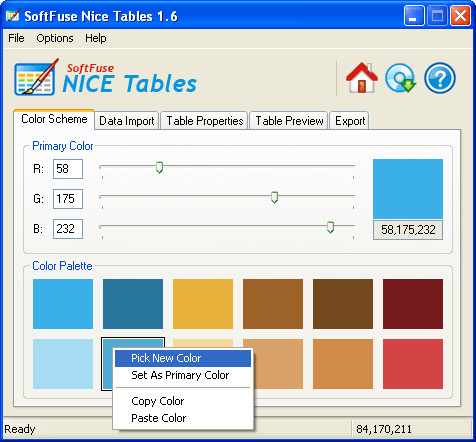
Task: Select Copy Color in the context menu
Action: (183, 401)
